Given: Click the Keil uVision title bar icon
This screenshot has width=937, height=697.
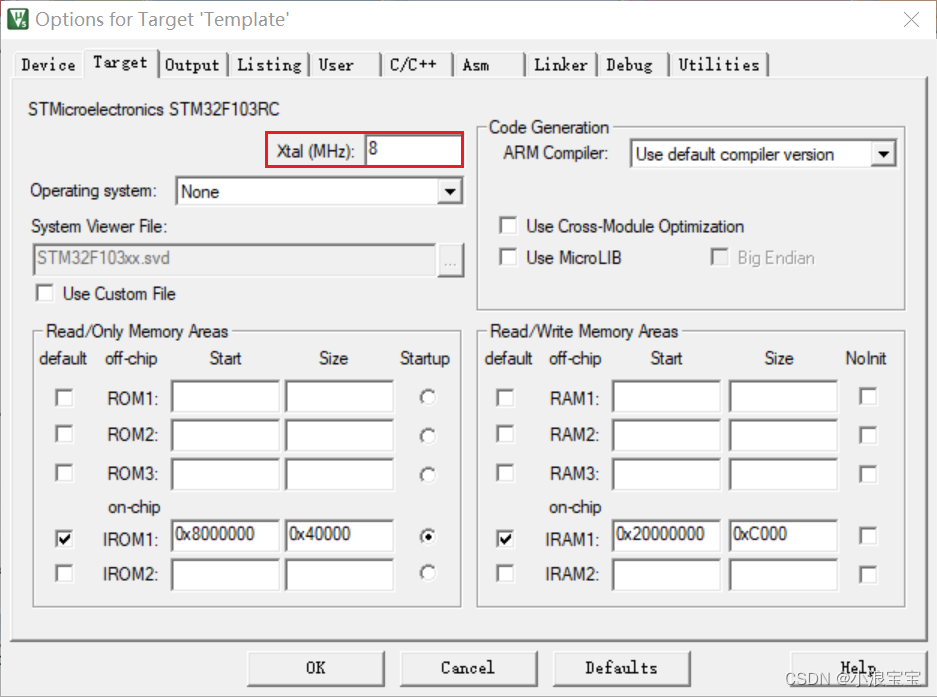Looking at the screenshot, I should 17,19.
